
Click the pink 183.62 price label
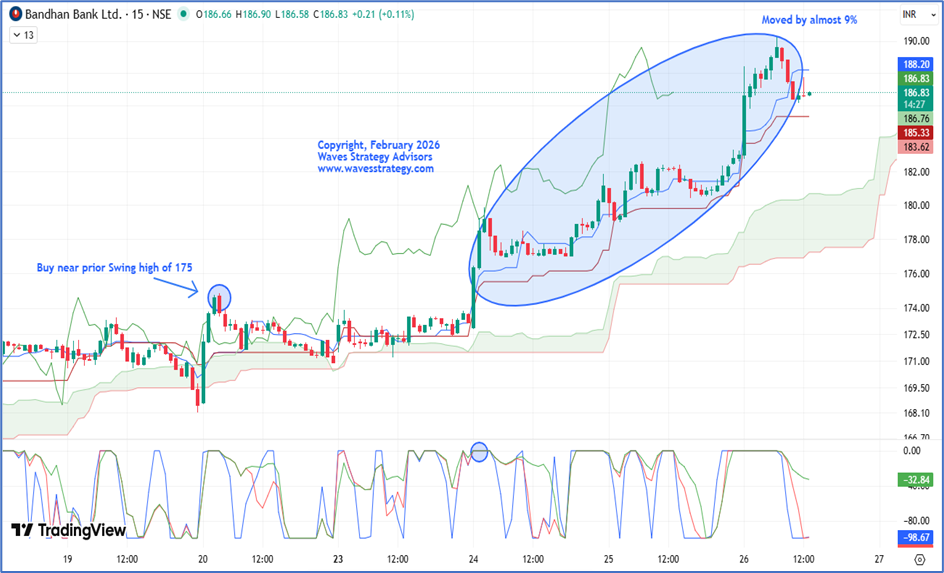914,147
